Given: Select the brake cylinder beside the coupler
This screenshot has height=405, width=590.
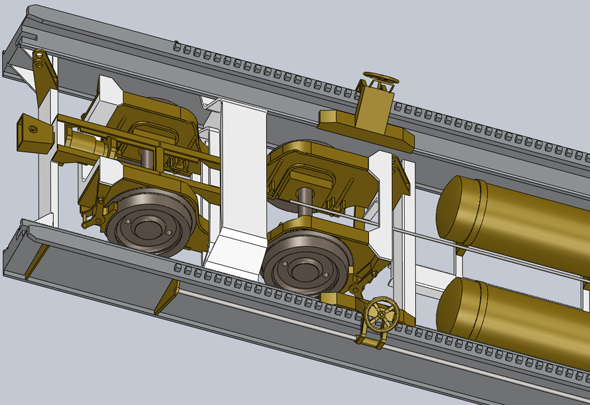Looking at the screenshot, I should tap(88, 143).
